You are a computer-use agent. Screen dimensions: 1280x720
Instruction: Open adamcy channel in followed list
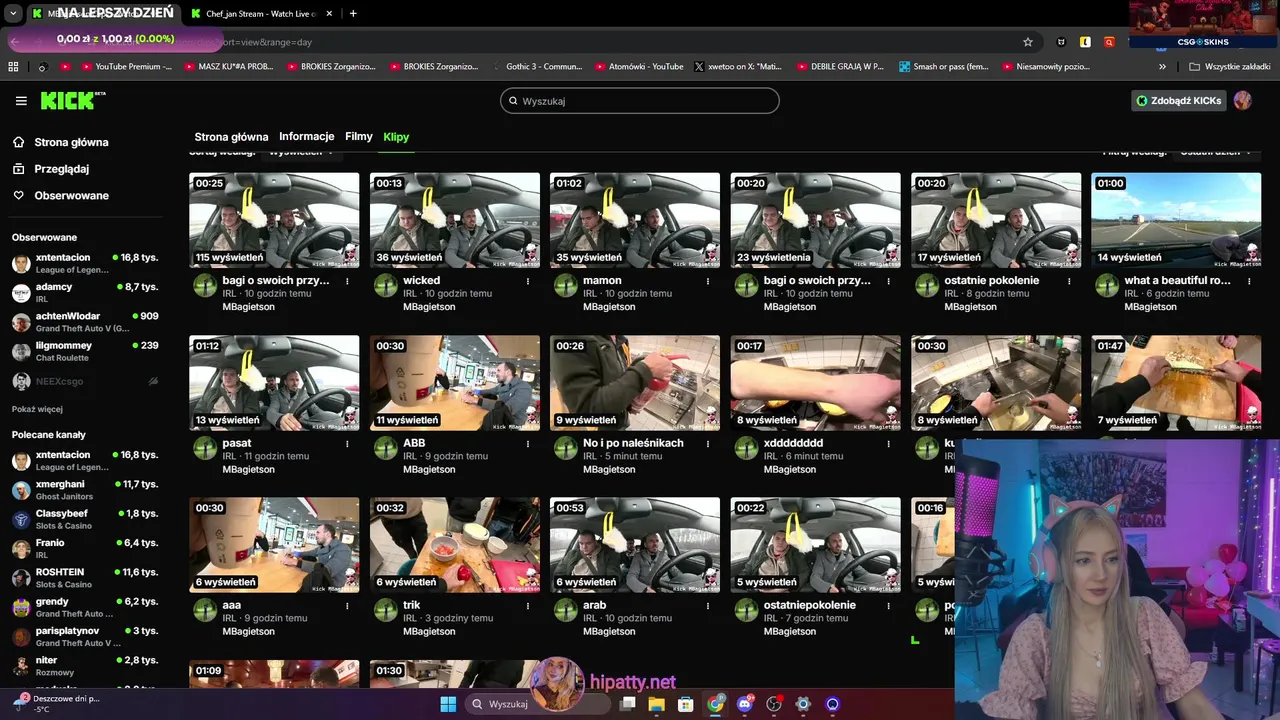(x=85, y=292)
